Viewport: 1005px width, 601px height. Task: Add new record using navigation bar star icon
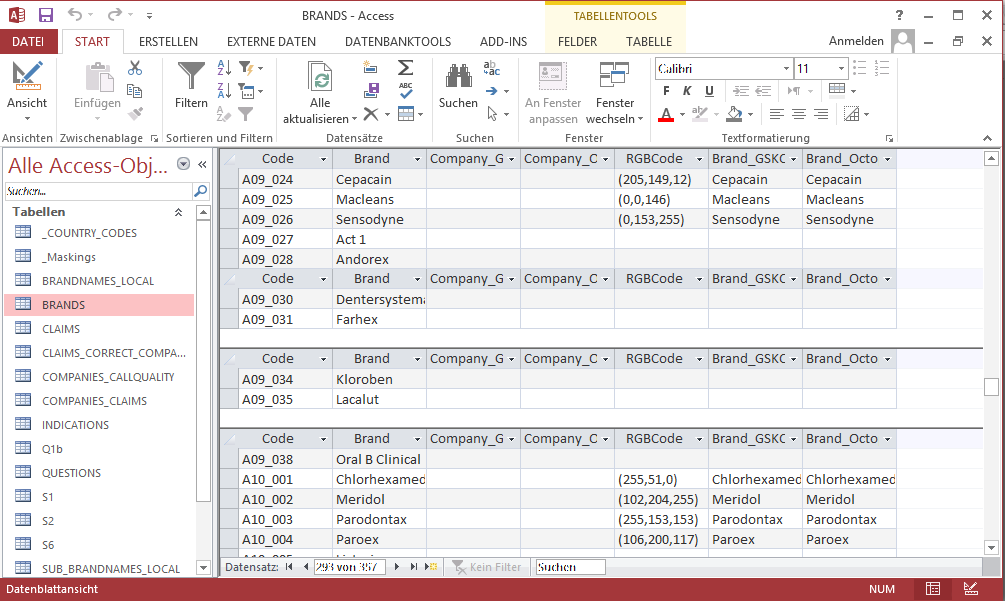[x=431, y=566]
